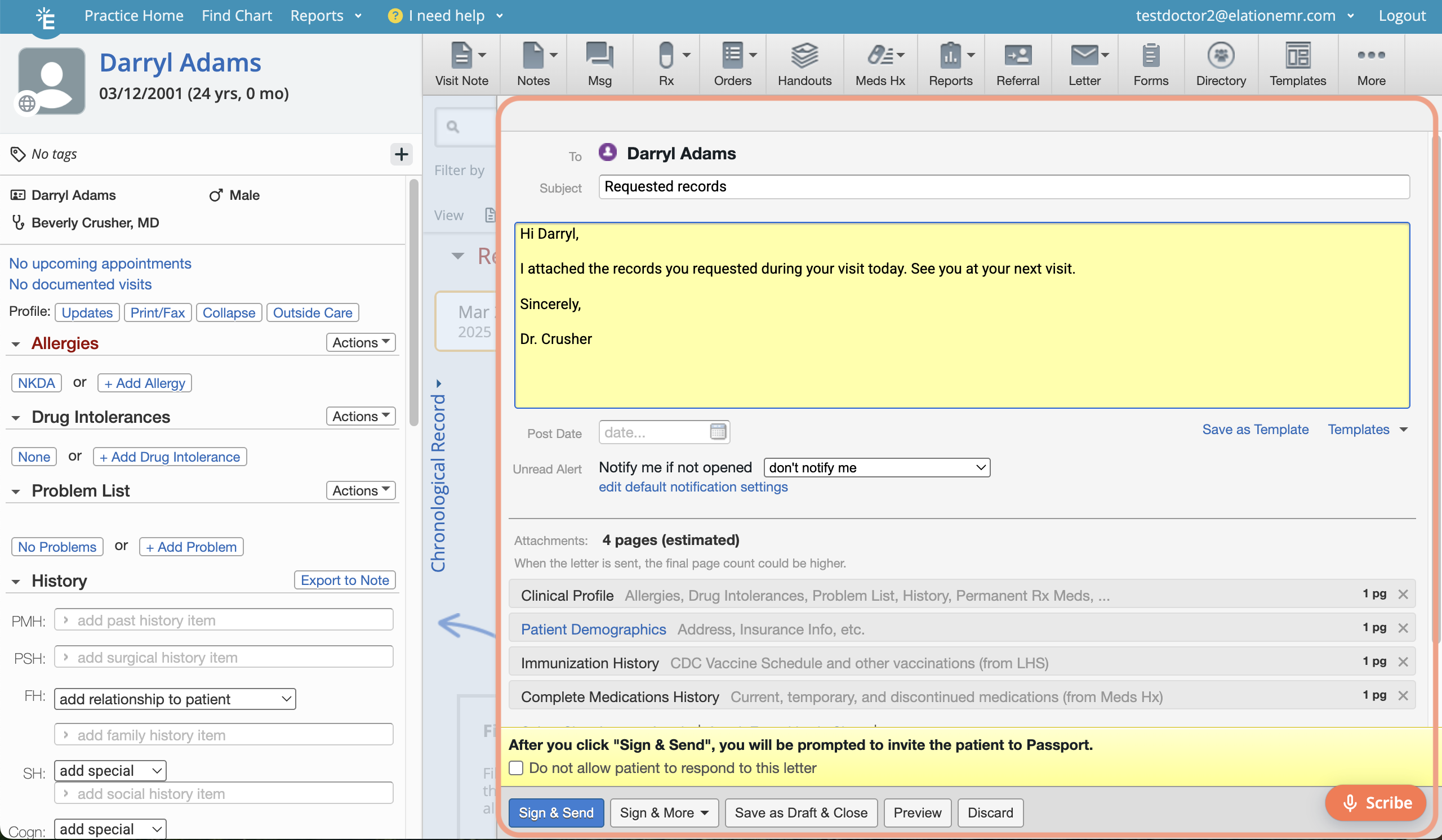
Task: Click the Patient Demographics attachment link
Action: click(593, 629)
